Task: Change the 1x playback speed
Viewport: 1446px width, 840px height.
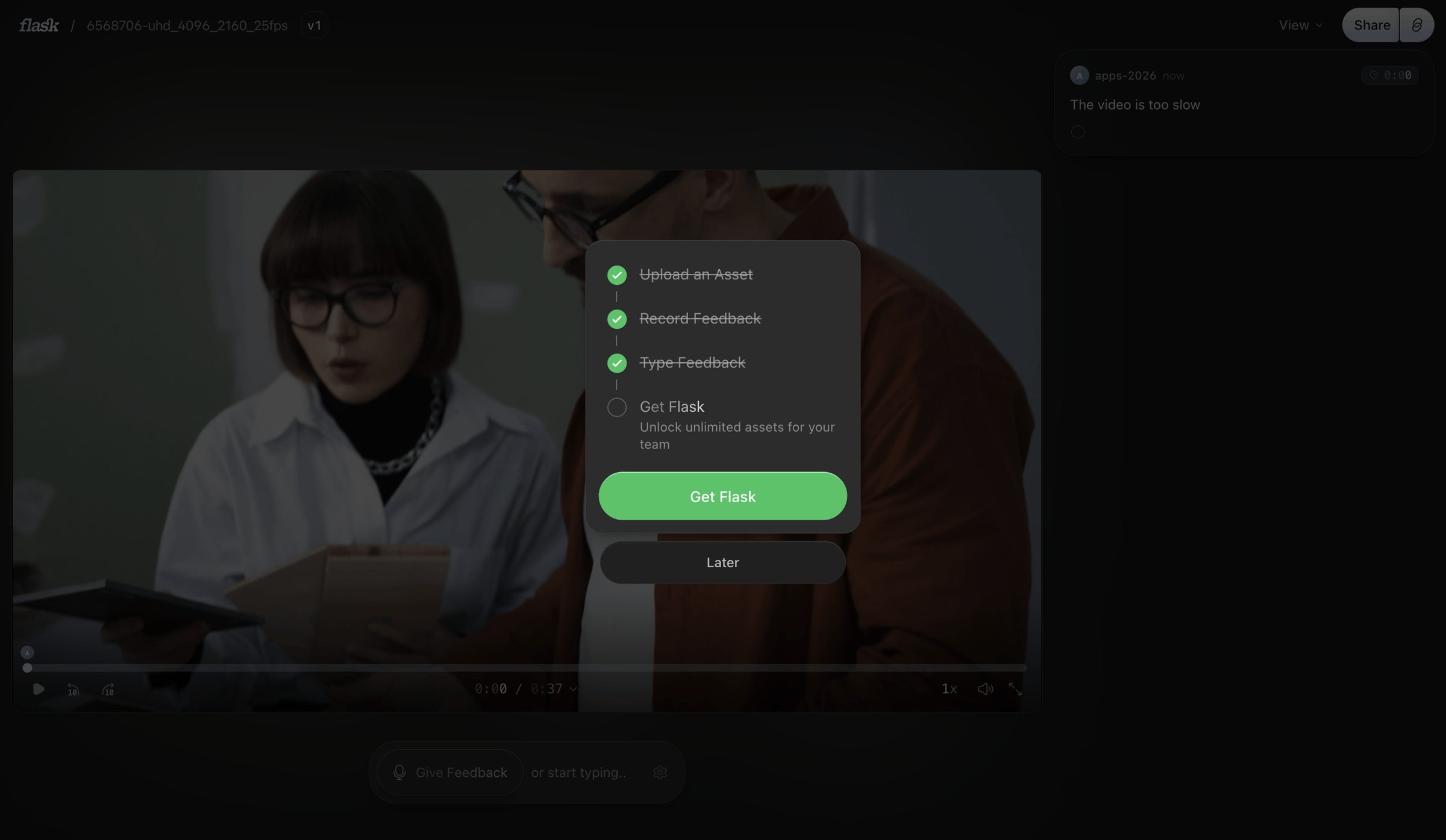Action: pyautogui.click(x=949, y=689)
